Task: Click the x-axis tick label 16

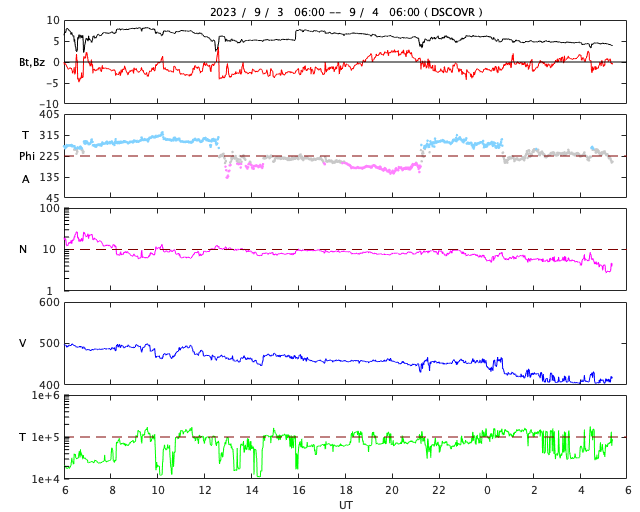Action: (x=299, y=490)
